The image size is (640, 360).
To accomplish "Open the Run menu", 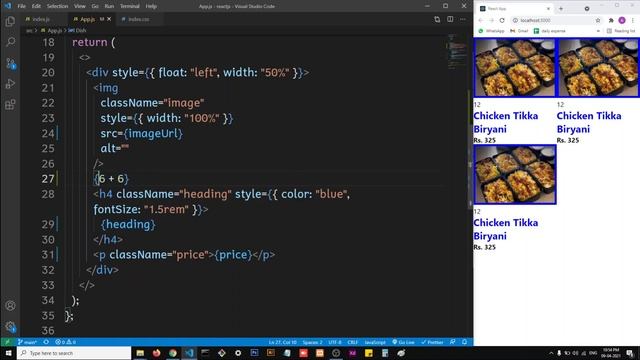I will pos(109,6).
